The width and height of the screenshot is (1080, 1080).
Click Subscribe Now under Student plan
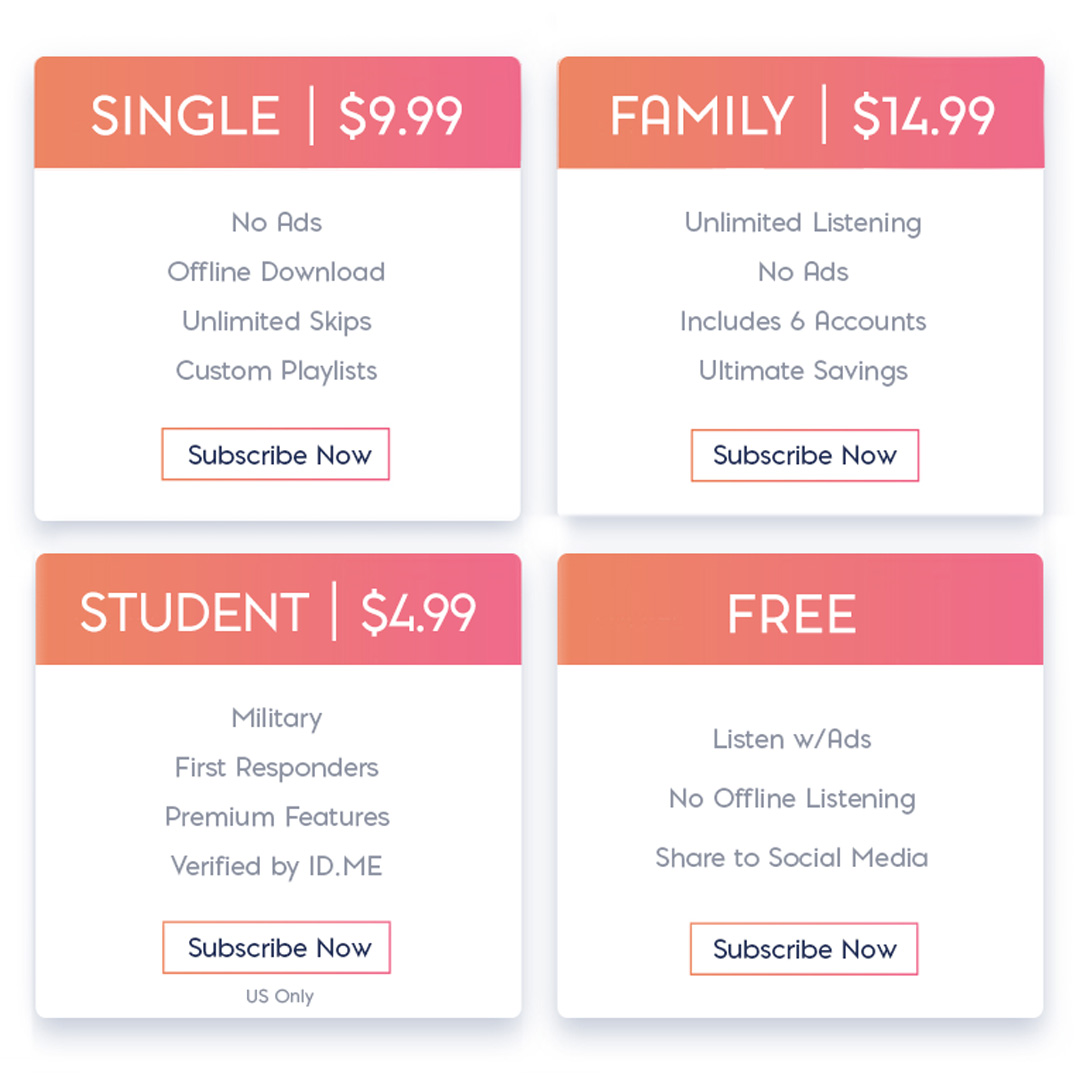point(276,947)
